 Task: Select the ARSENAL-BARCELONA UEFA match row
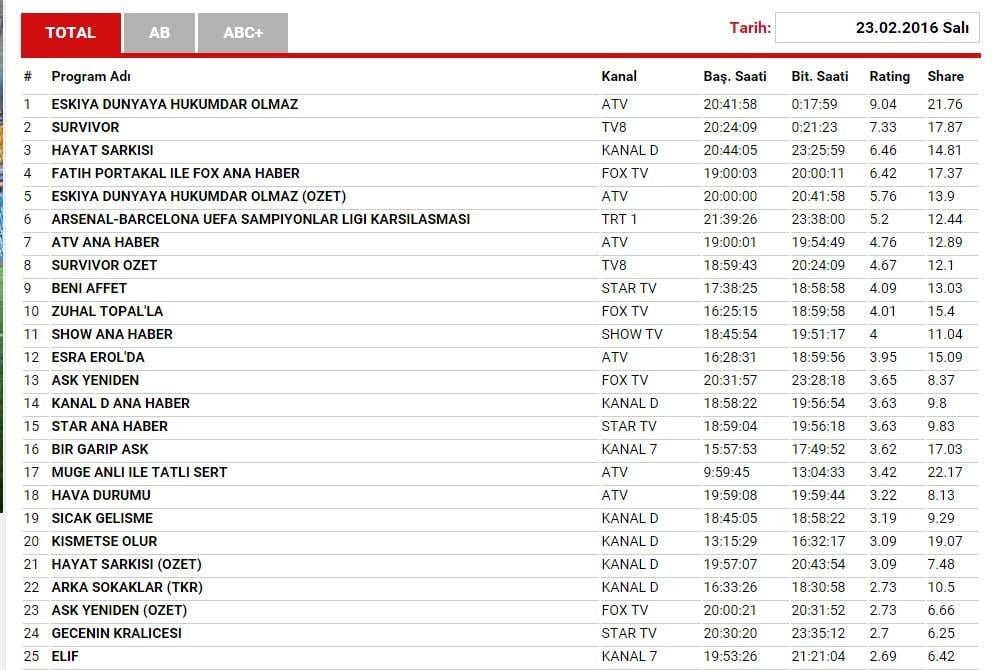click(260, 219)
